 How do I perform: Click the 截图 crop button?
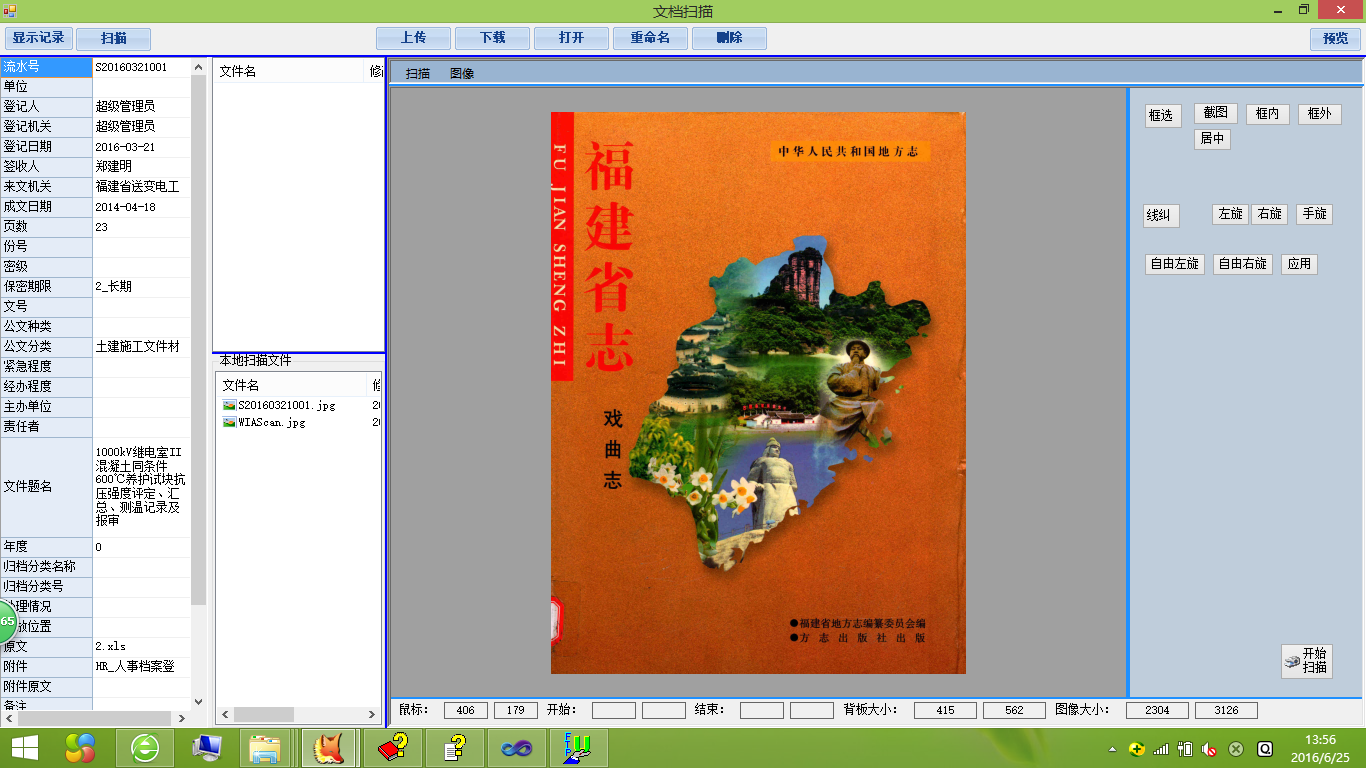pyautogui.click(x=1216, y=114)
